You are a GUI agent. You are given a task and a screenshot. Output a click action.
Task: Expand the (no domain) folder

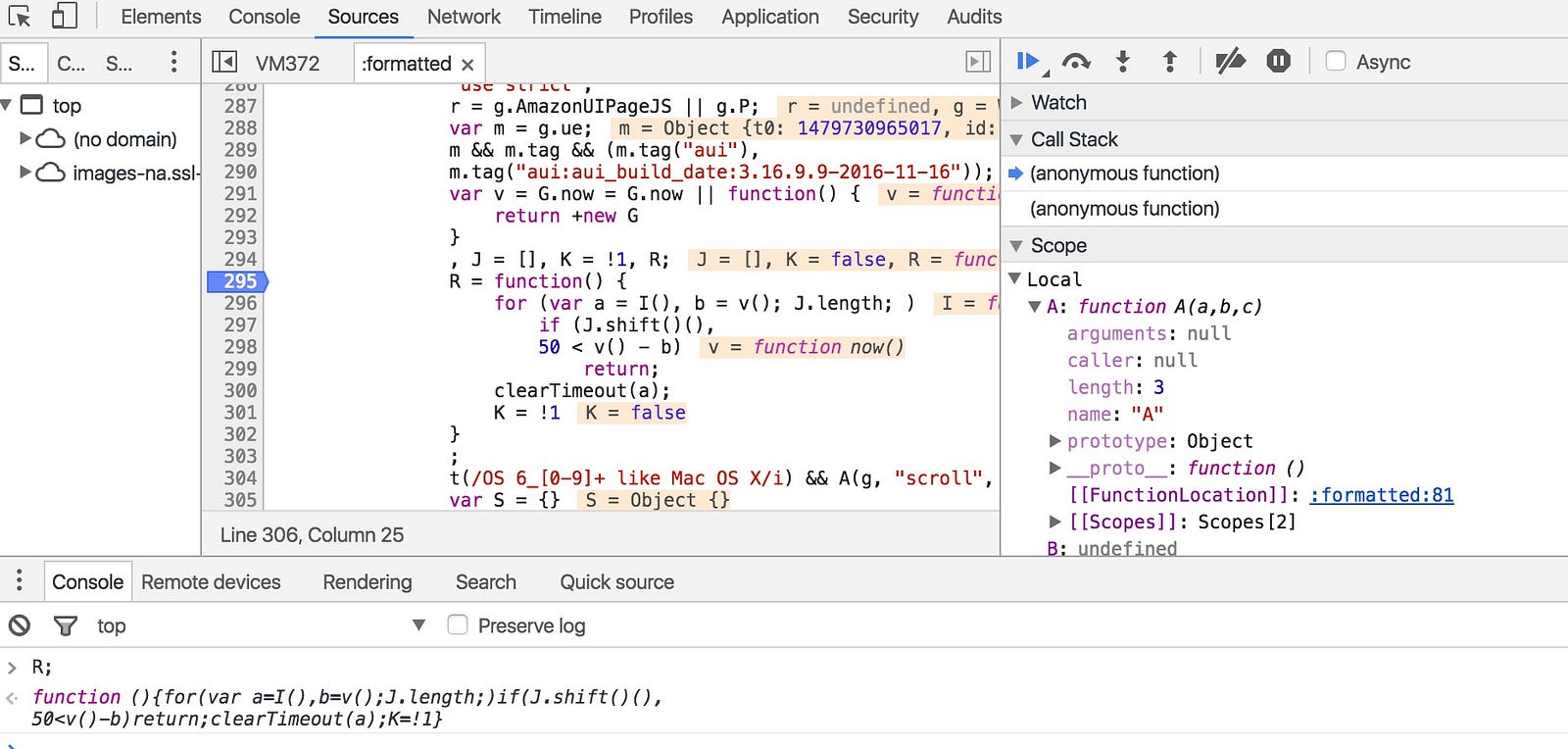(25, 138)
